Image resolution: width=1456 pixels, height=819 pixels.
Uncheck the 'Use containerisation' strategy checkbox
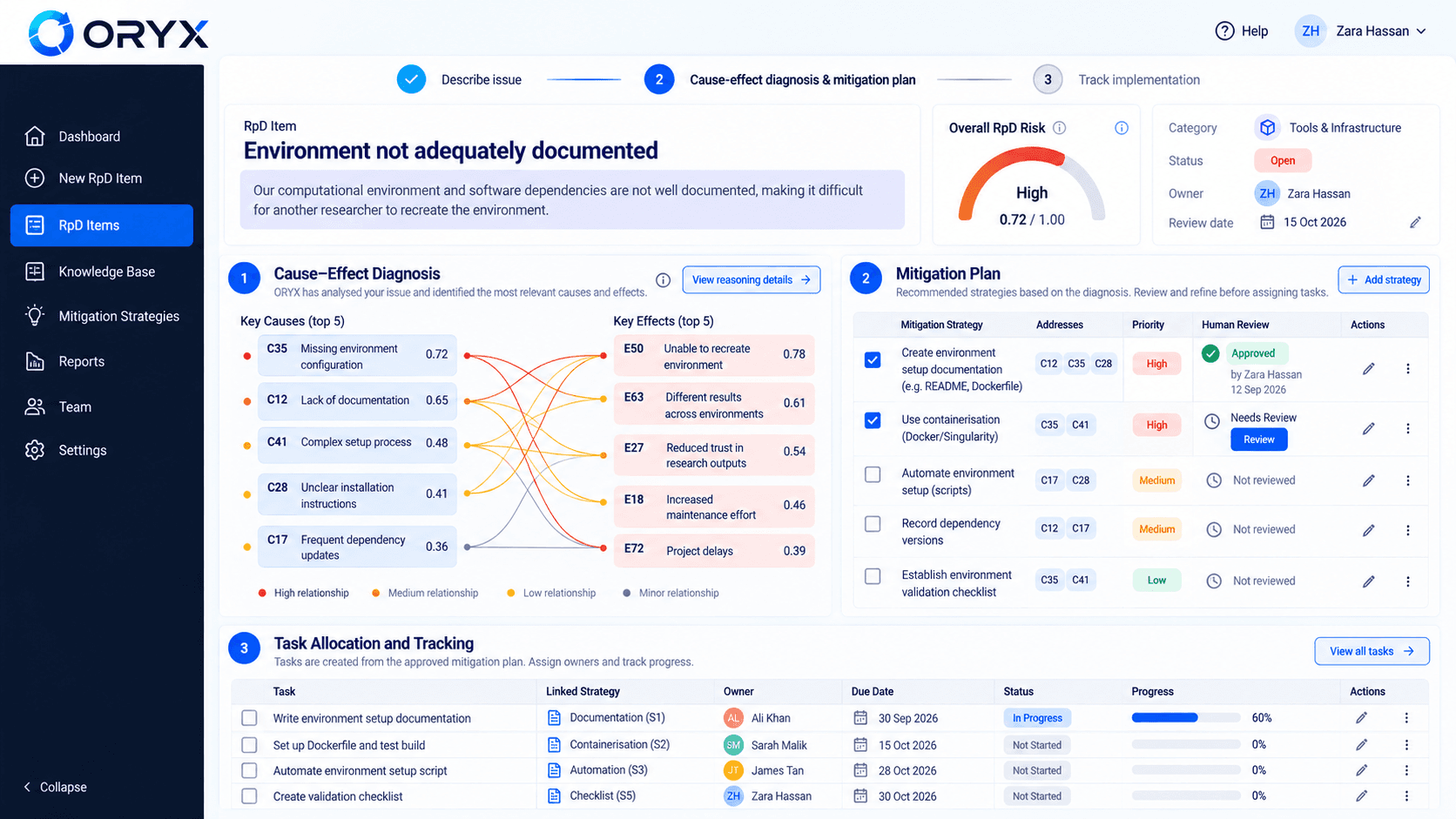tap(873, 420)
